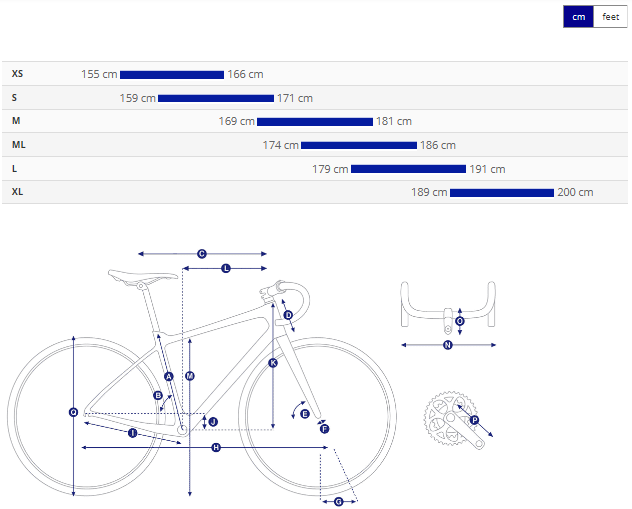Click the M marker on the bike frame

coord(190,375)
